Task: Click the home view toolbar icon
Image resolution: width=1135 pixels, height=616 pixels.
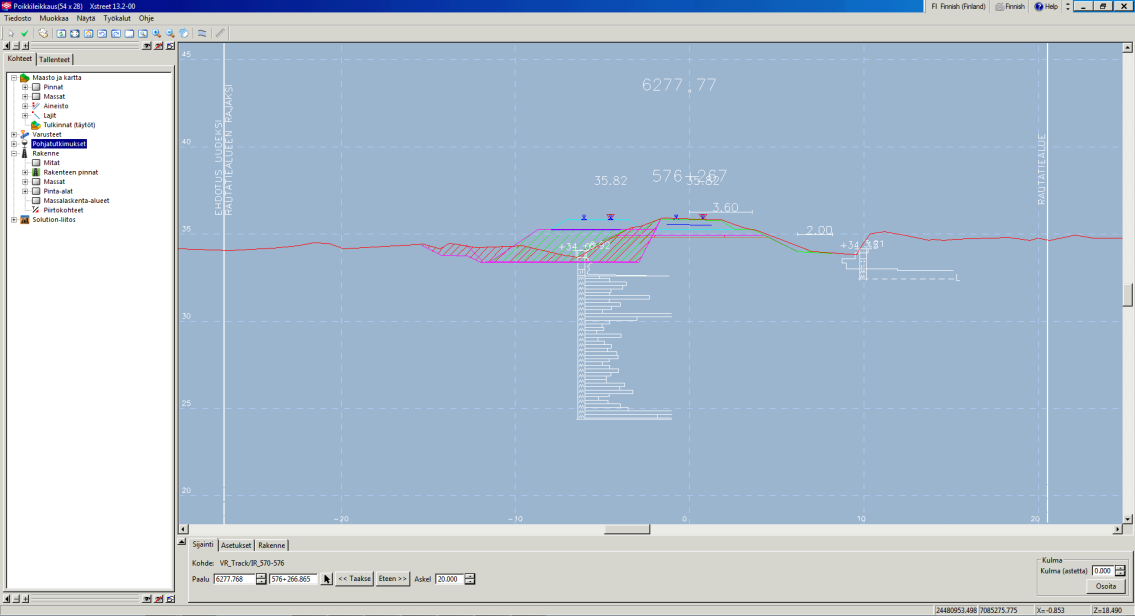Action: click(x=88, y=33)
